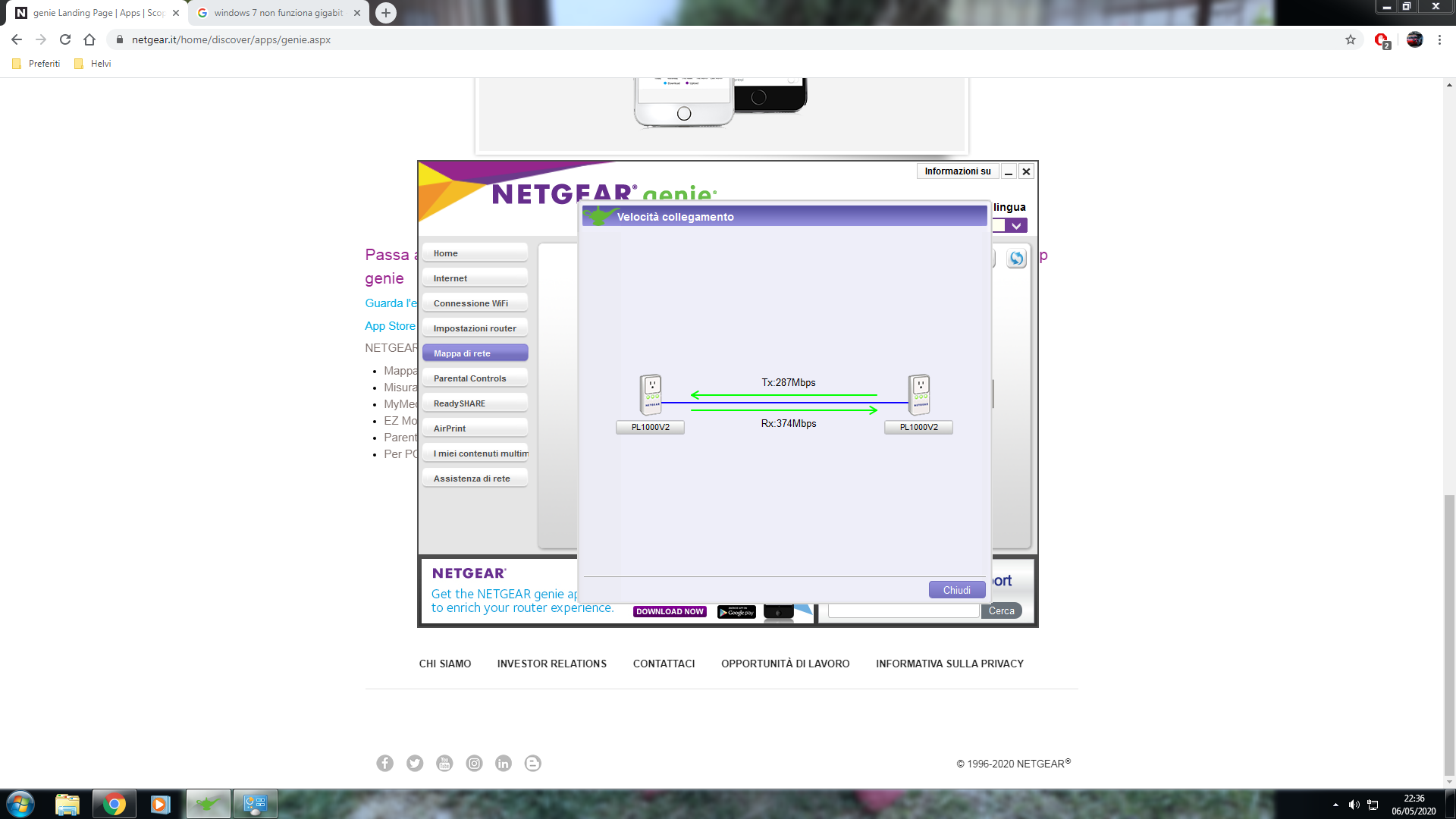Image resolution: width=1456 pixels, height=819 pixels.
Task: Click the search field beside Cerca
Action: 903,611
